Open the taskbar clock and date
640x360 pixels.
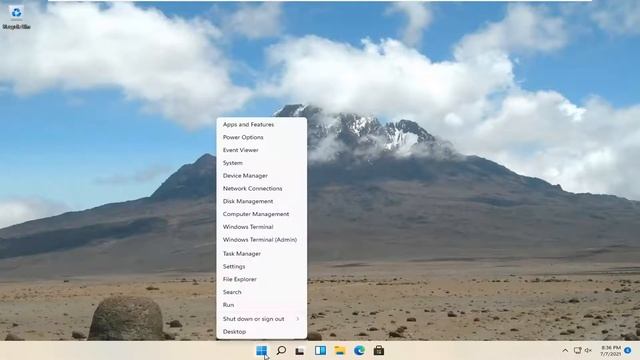(611, 351)
